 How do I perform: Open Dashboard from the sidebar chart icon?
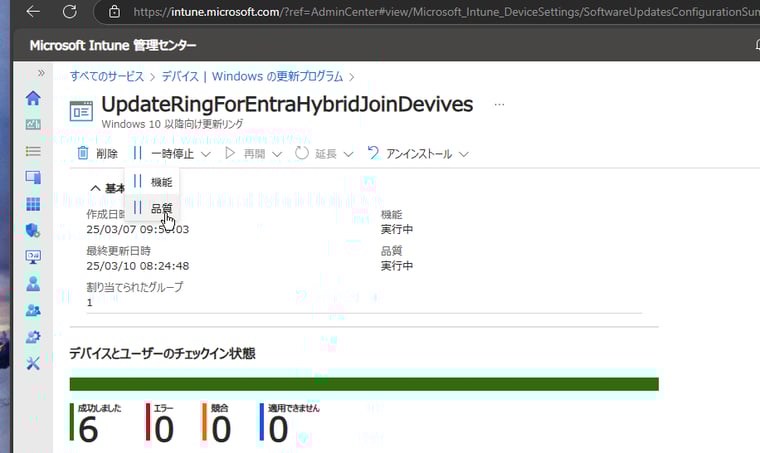coord(33,125)
